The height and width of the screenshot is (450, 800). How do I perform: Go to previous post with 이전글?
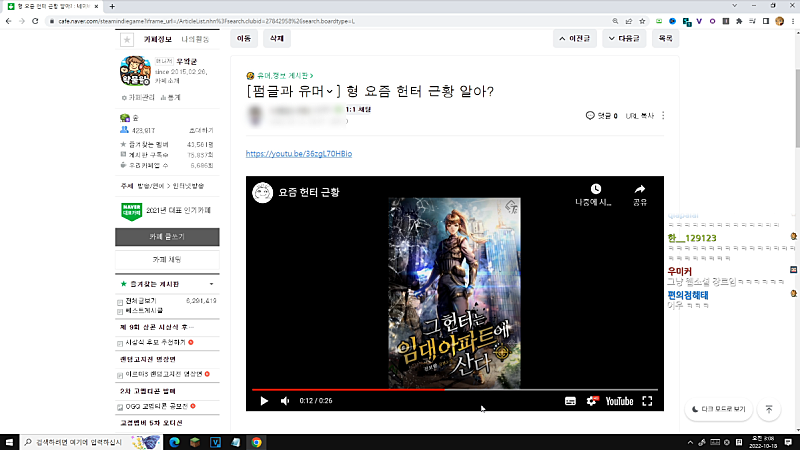[x=576, y=39]
